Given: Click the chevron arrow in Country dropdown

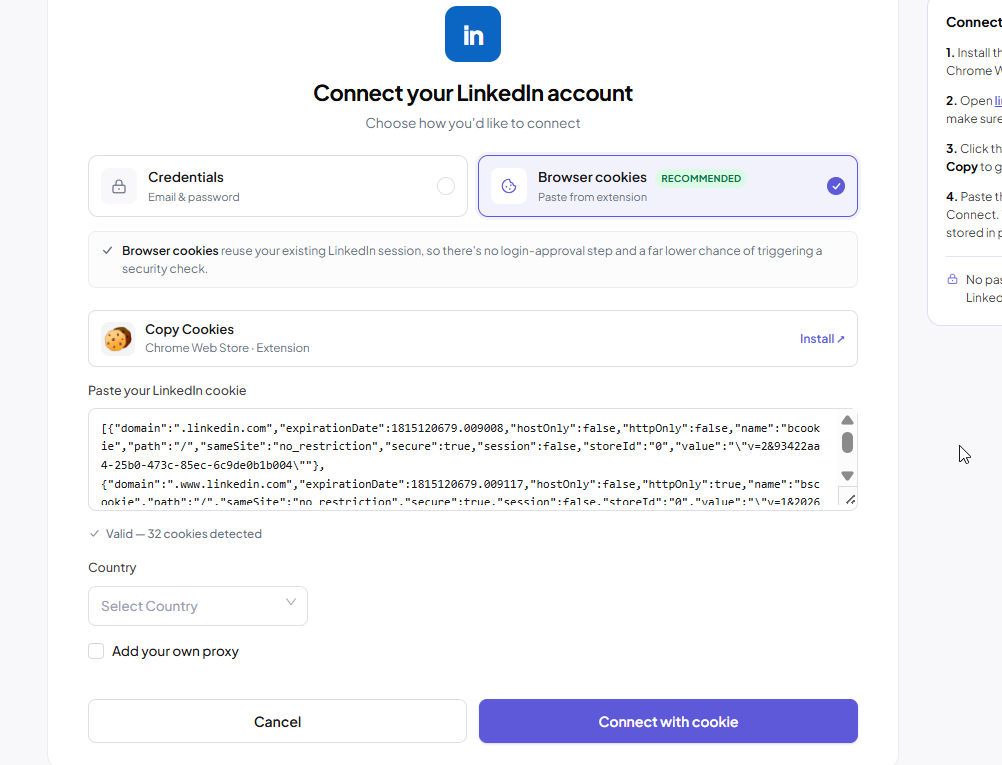Looking at the screenshot, I should (291, 602).
